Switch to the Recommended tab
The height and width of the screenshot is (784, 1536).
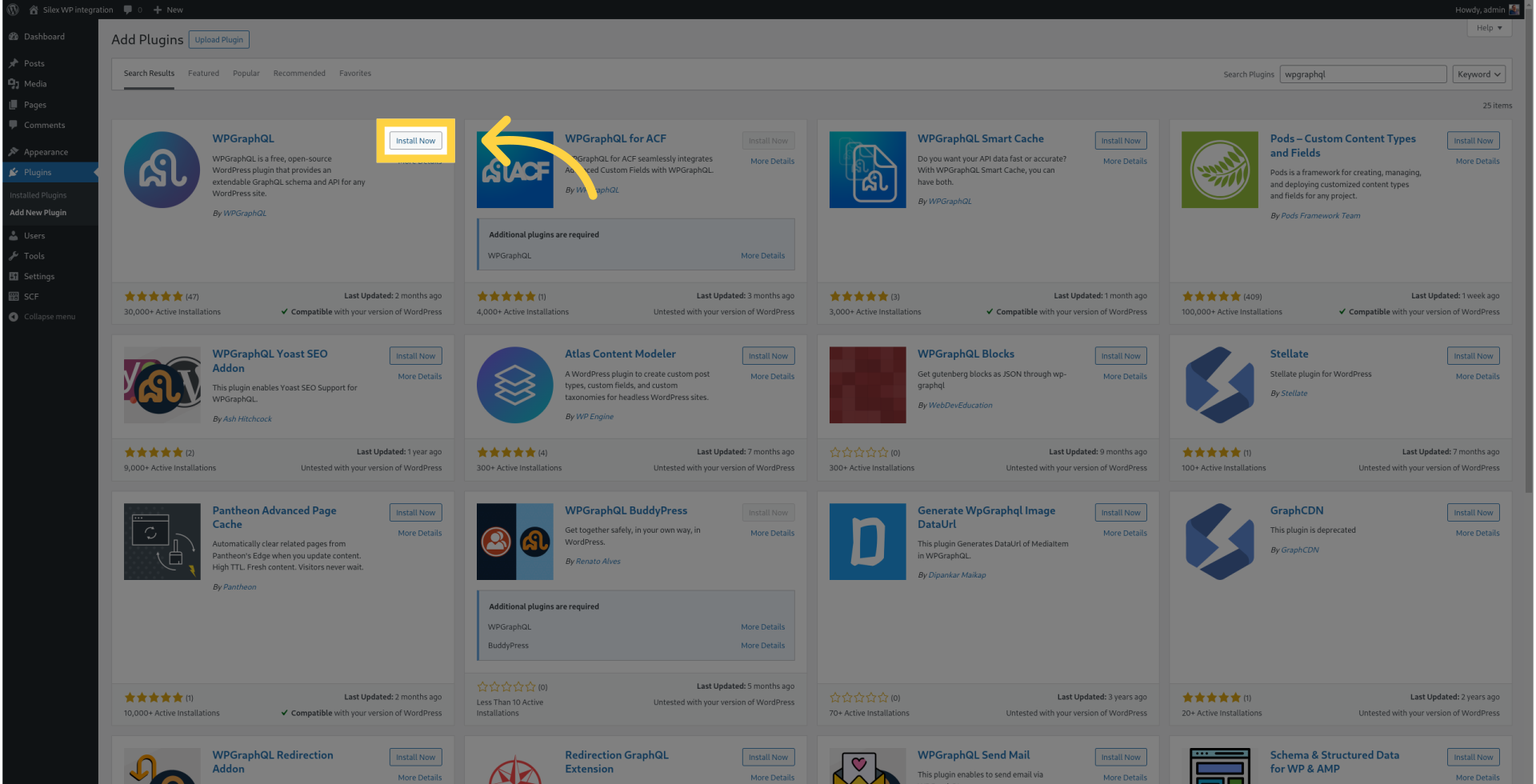click(x=299, y=74)
